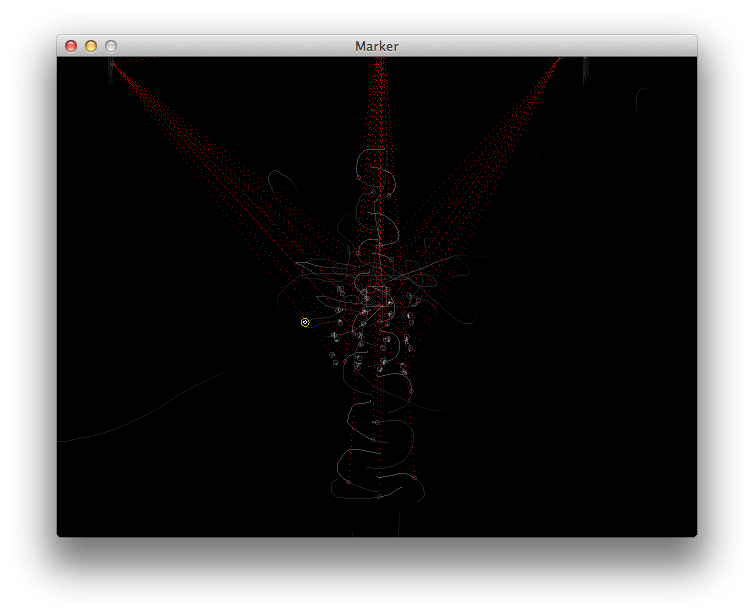Select the yellow highlighted circle marker
This screenshot has width=754, height=616.
(x=305, y=322)
